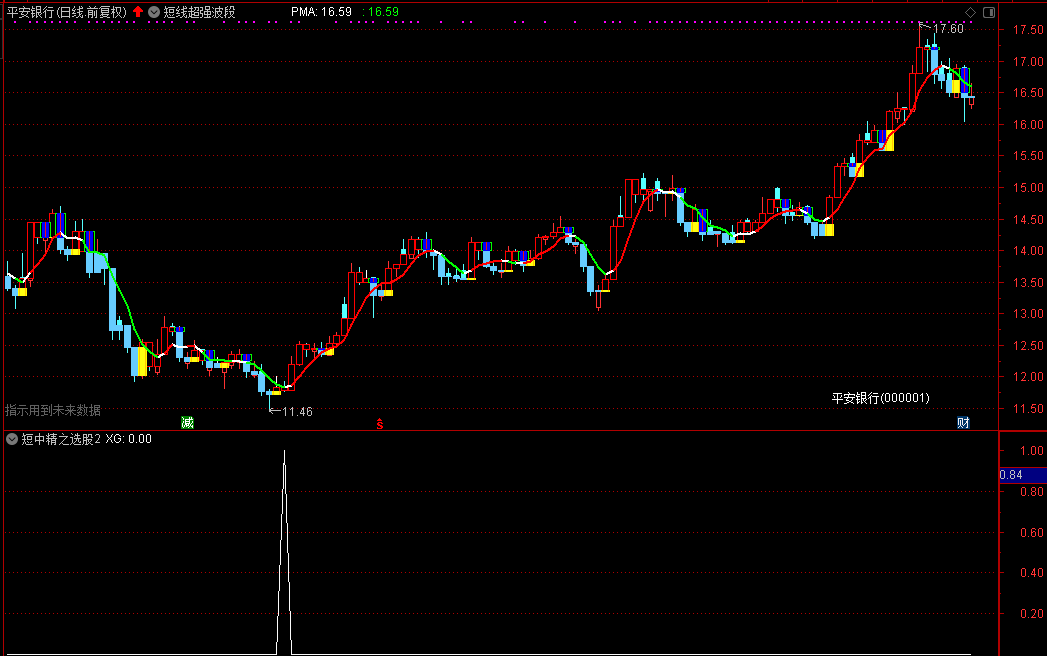The image size is (1047, 656).
Task: Click the XG: 0.00 value label
Action: (x=128, y=439)
